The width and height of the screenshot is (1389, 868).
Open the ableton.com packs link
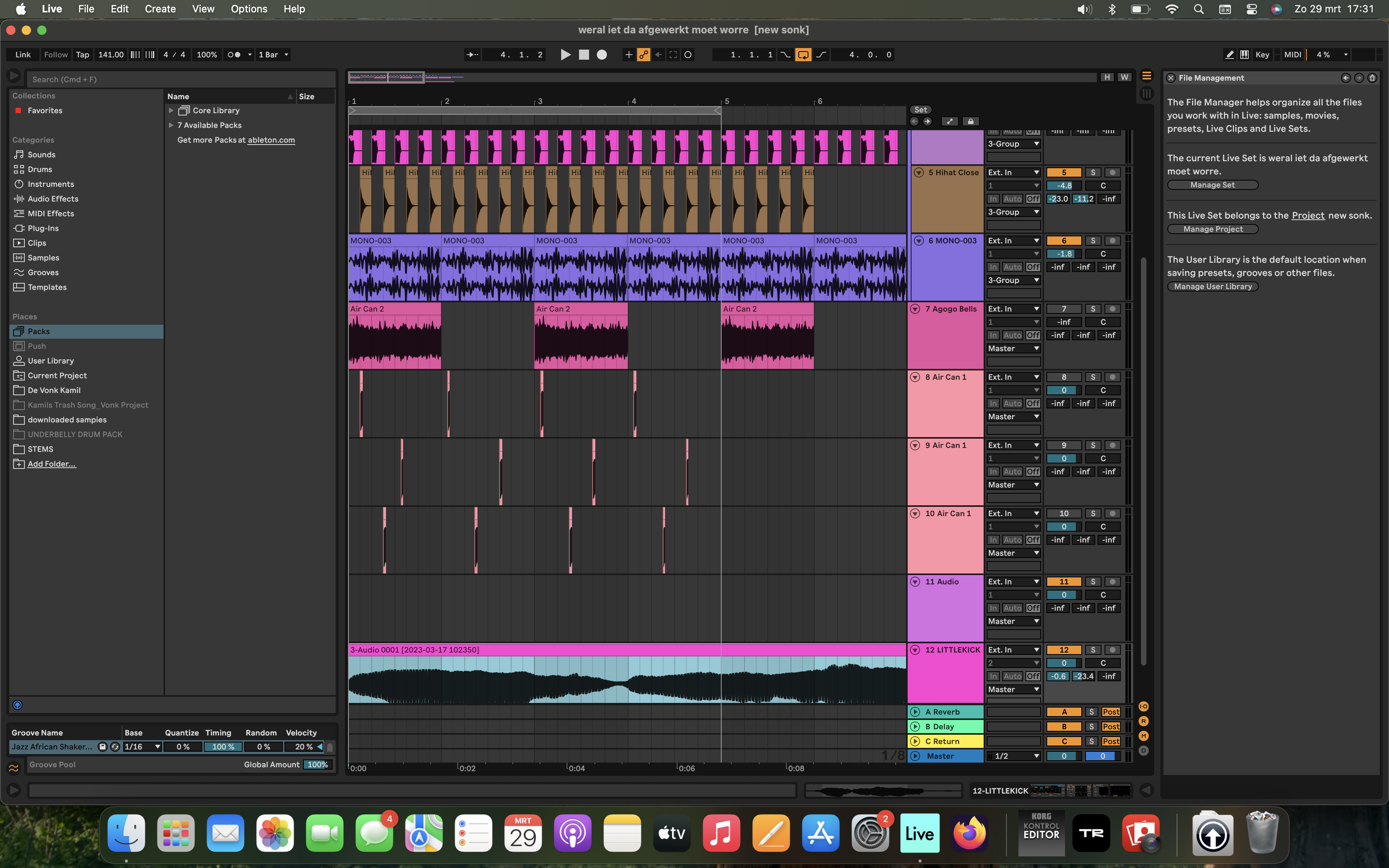coord(271,139)
